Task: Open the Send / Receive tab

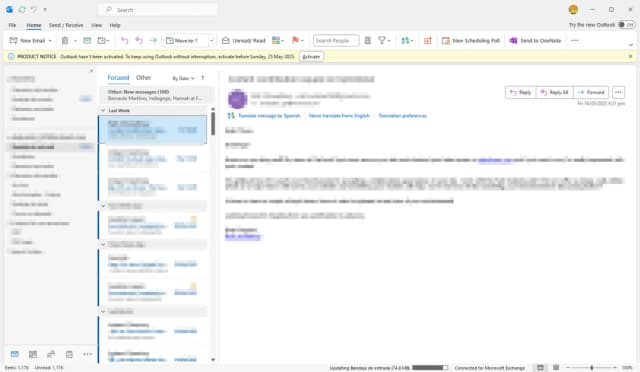Action: click(66, 25)
